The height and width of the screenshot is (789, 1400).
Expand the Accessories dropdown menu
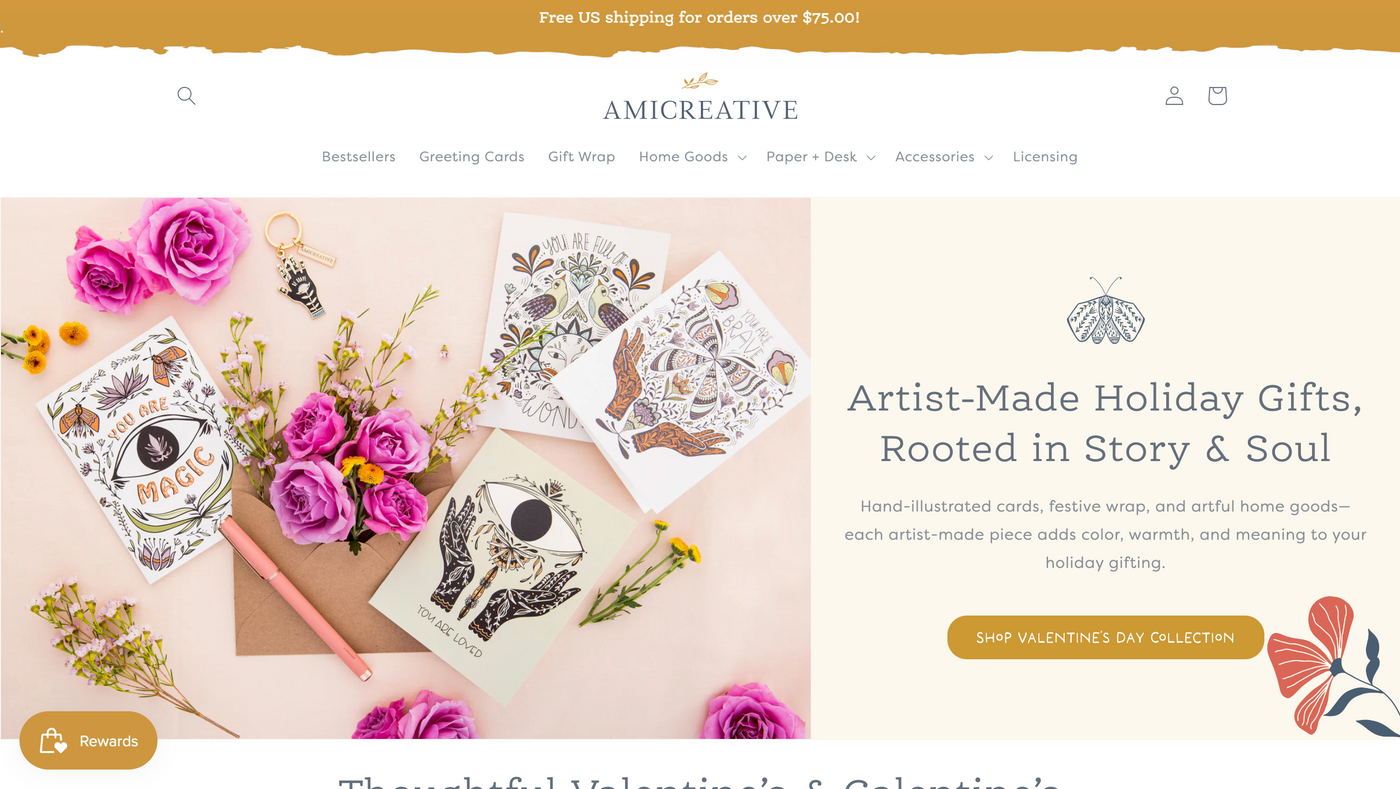pyautogui.click(x=944, y=157)
